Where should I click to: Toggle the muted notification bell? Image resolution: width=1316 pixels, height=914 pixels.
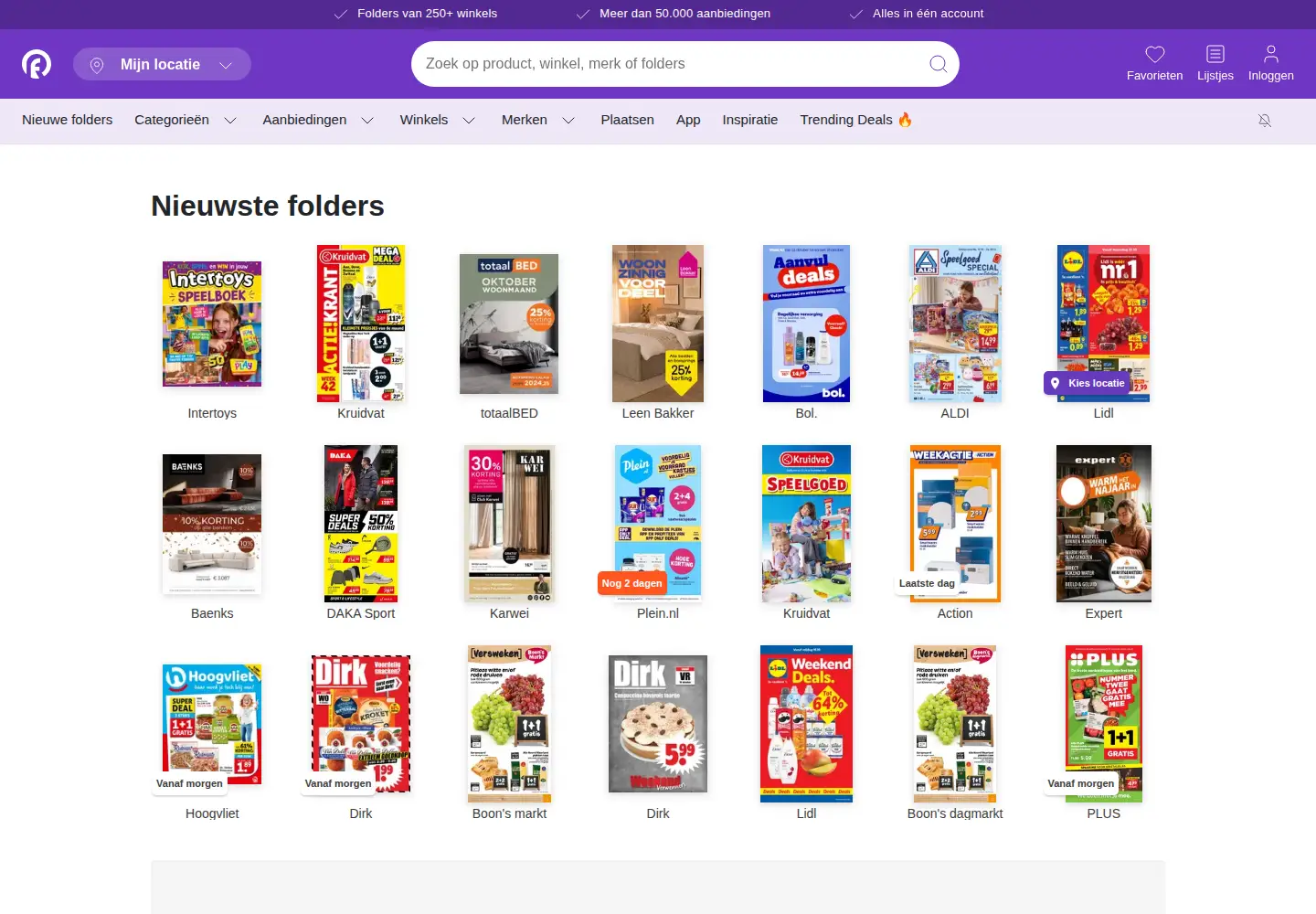pos(1265,121)
